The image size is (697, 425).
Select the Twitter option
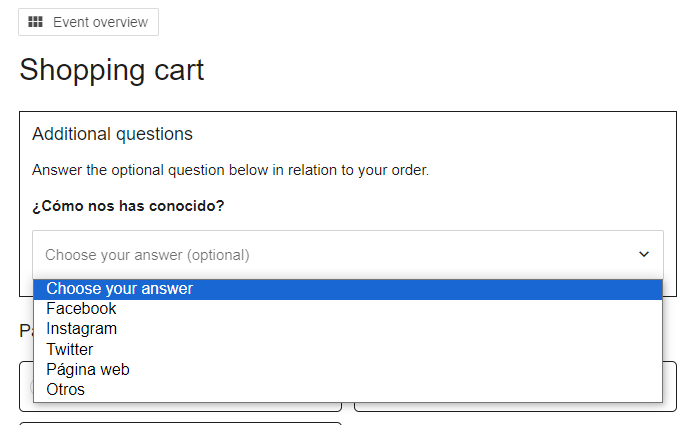[69, 349]
